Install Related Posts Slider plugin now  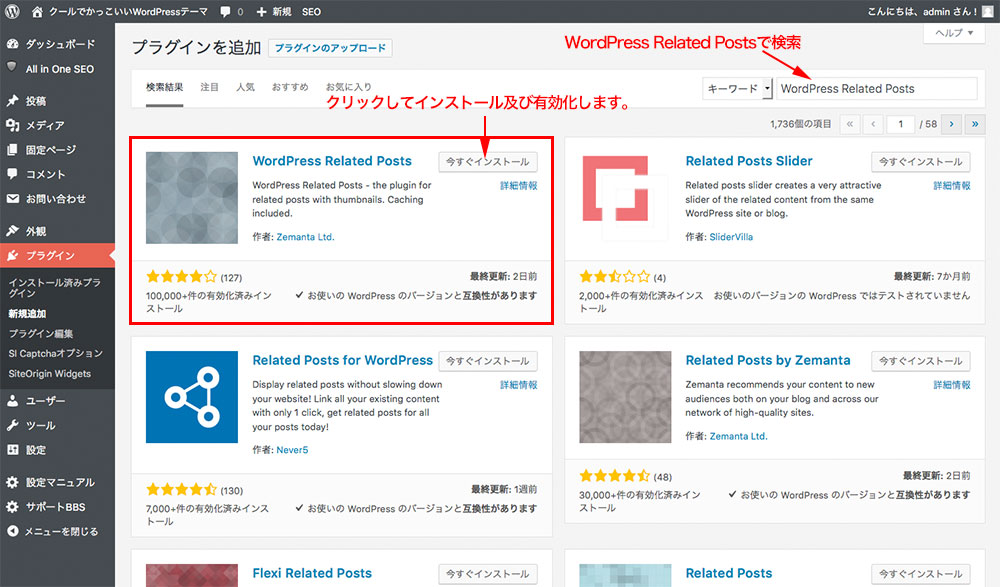coord(921,161)
